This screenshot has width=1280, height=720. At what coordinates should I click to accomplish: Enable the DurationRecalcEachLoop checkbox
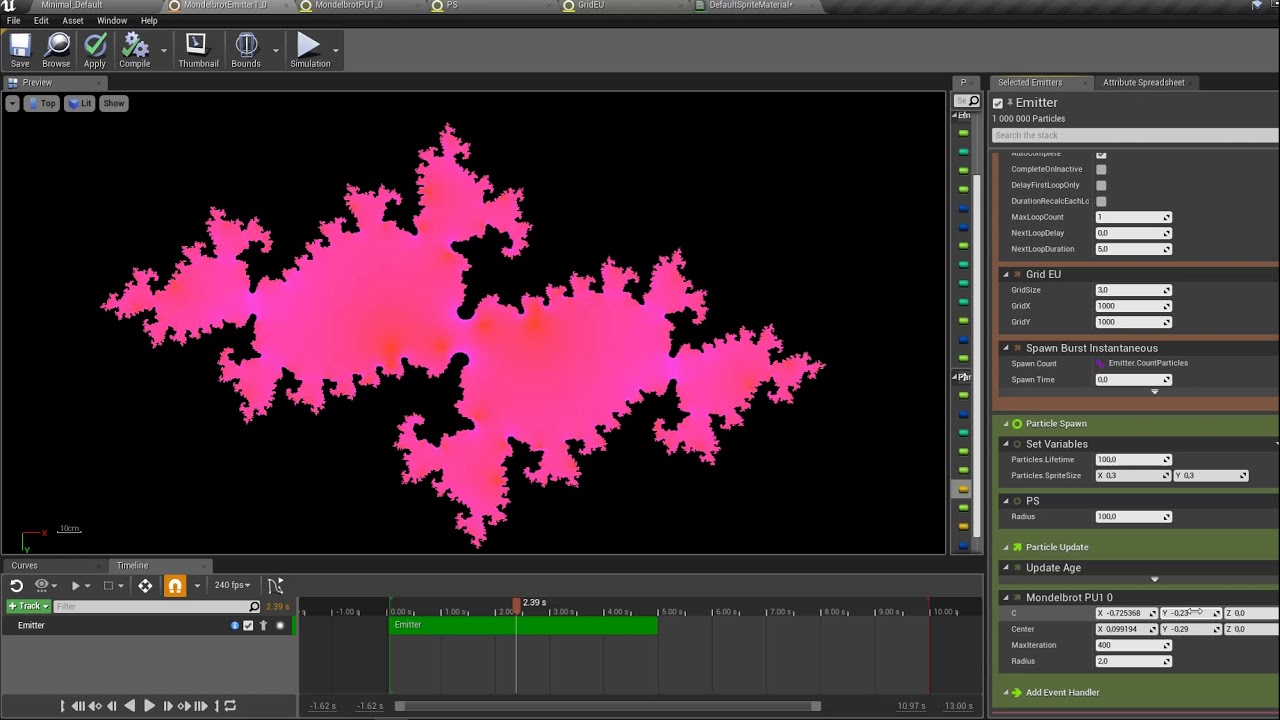click(1101, 201)
